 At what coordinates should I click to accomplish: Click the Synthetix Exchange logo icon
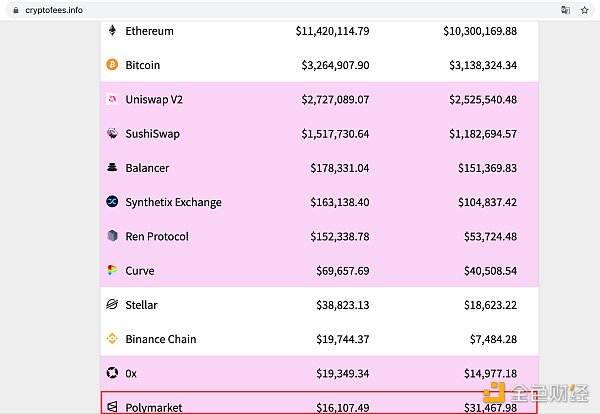(x=112, y=202)
